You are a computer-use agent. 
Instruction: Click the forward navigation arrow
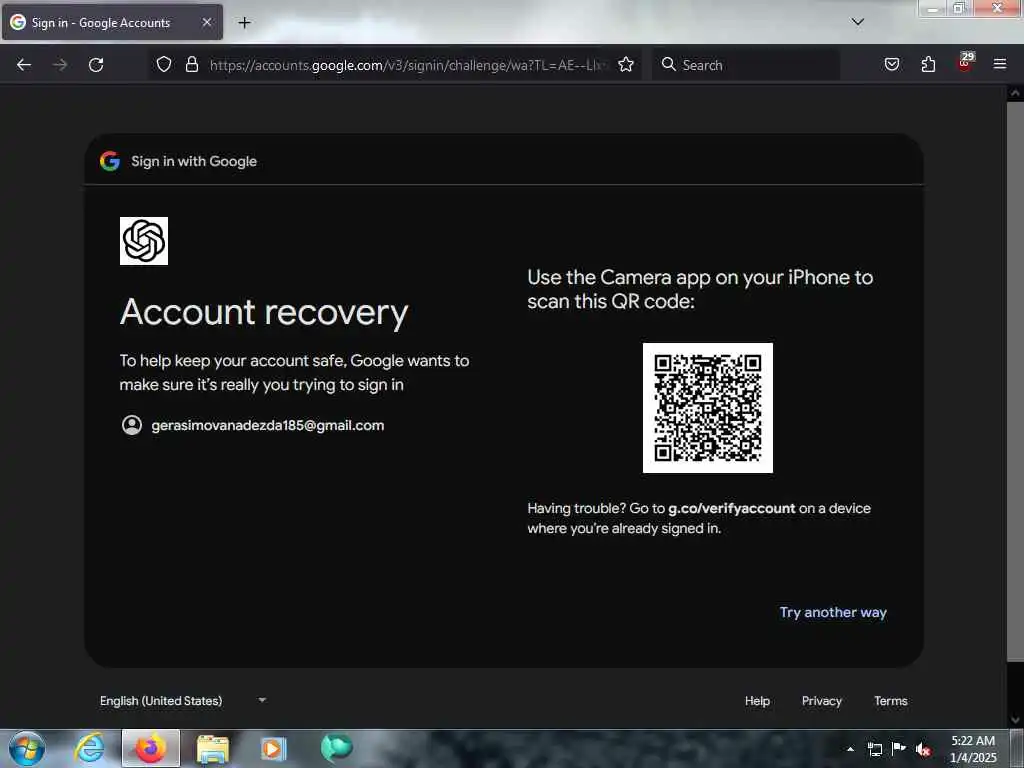(x=60, y=65)
